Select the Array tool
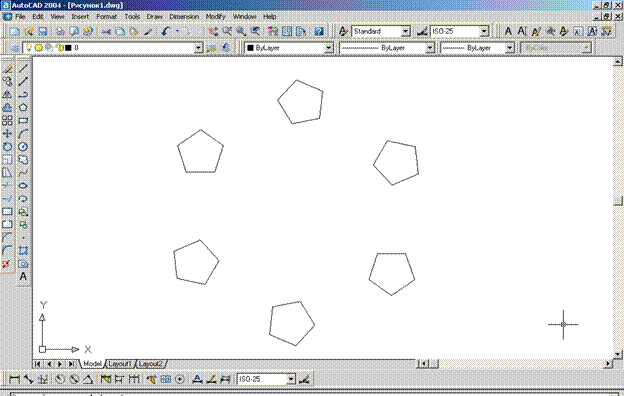624x396 pixels. tap(7, 121)
